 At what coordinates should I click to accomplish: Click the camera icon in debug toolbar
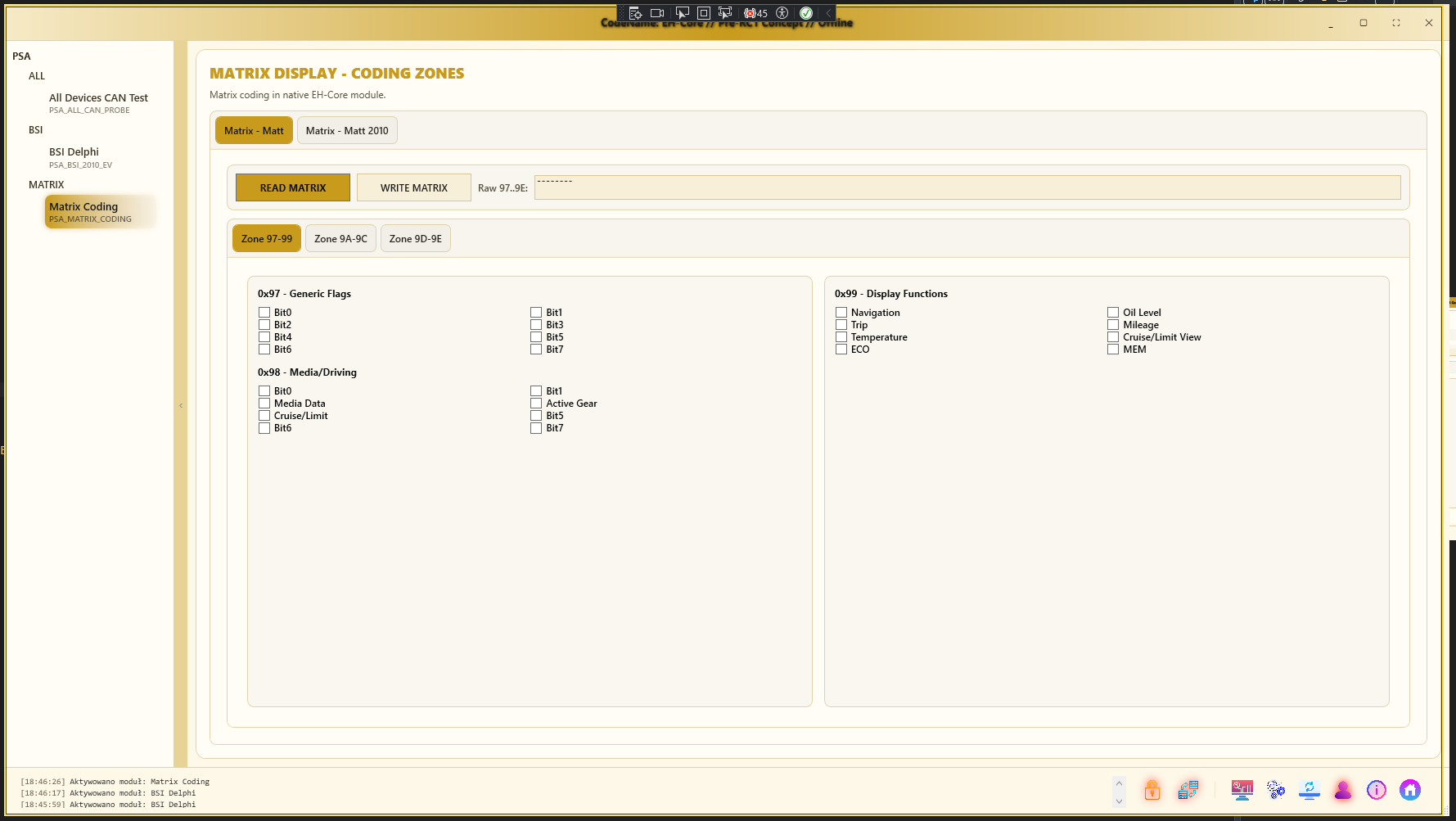coord(657,13)
